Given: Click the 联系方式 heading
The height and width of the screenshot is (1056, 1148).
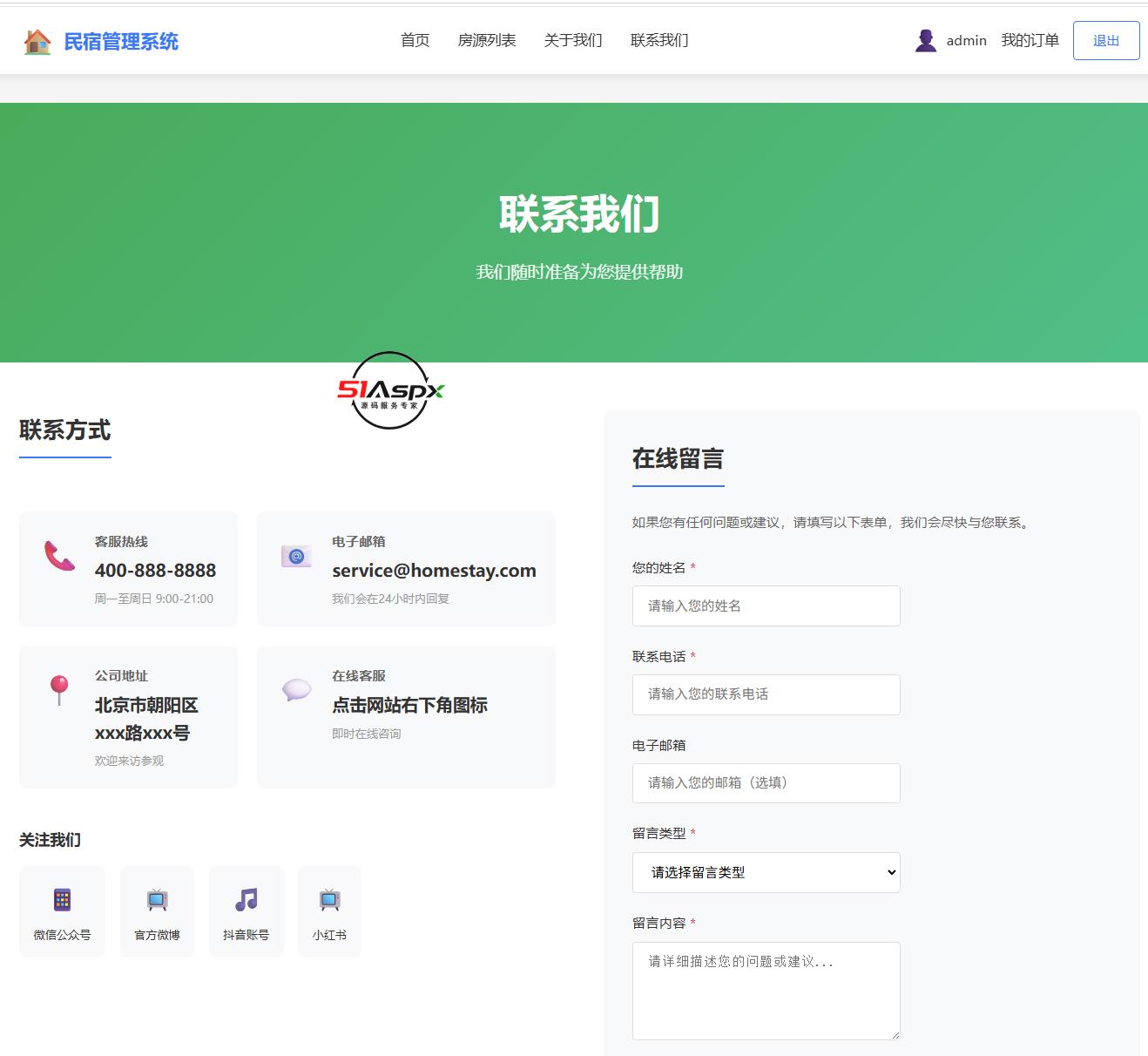Looking at the screenshot, I should [65, 430].
